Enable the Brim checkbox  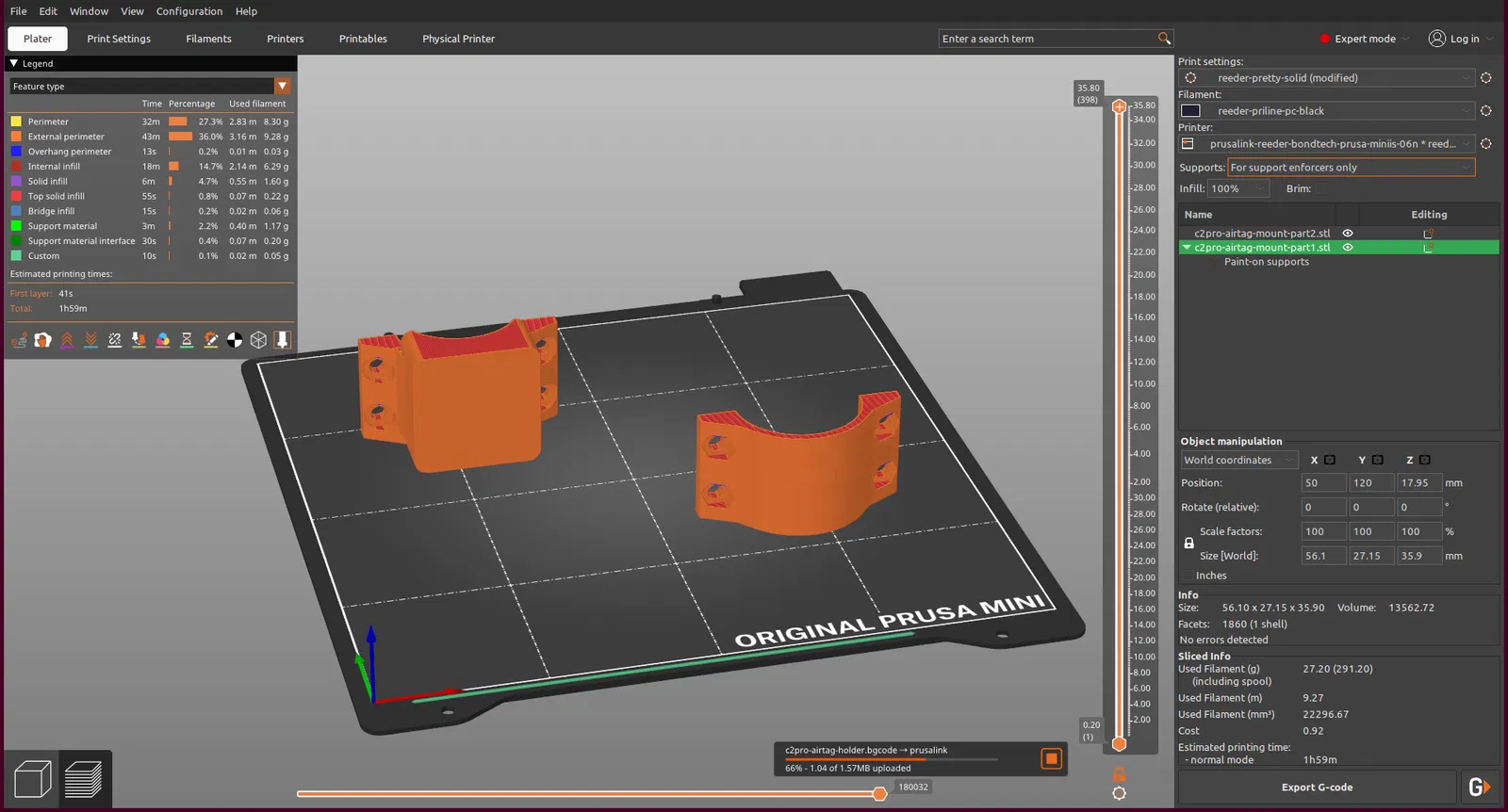1320,189
